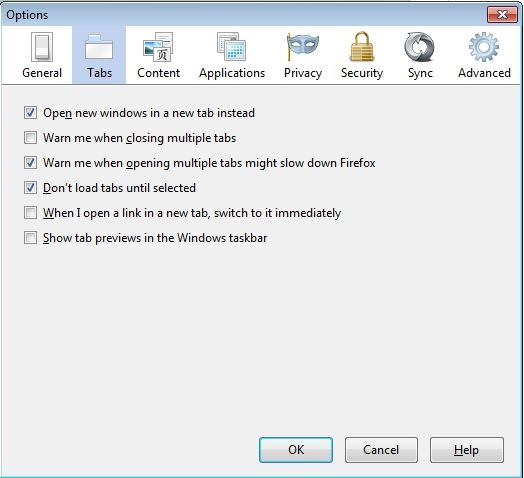Image resolution: width=524 pixels, height=478 pixels.
Task: Uncheck Open new windows in a new tab
Action: [x=30, y=113]
